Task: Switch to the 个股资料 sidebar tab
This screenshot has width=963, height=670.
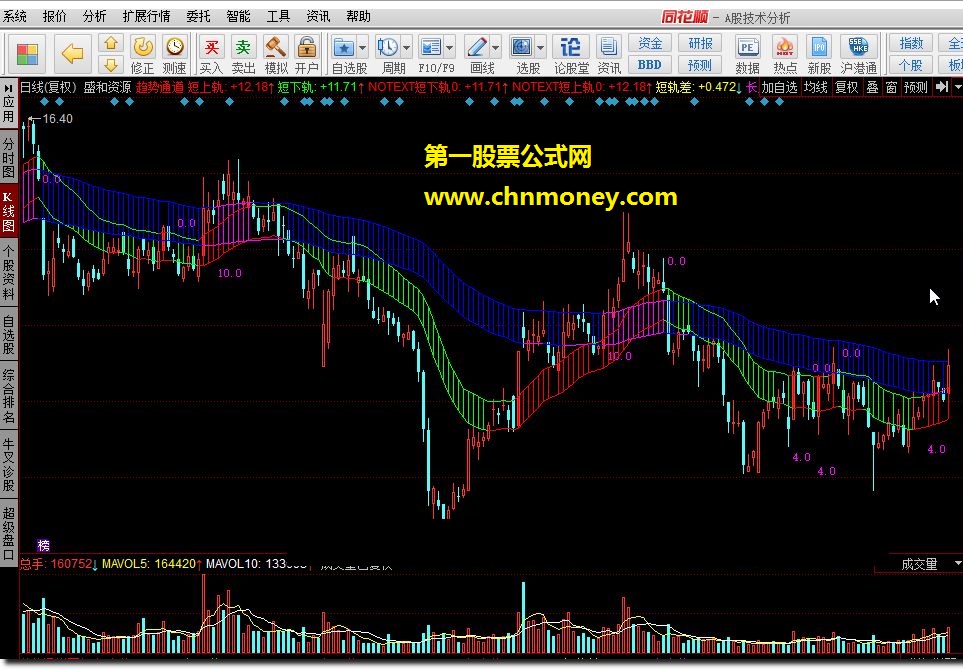Action: [9, 273]
